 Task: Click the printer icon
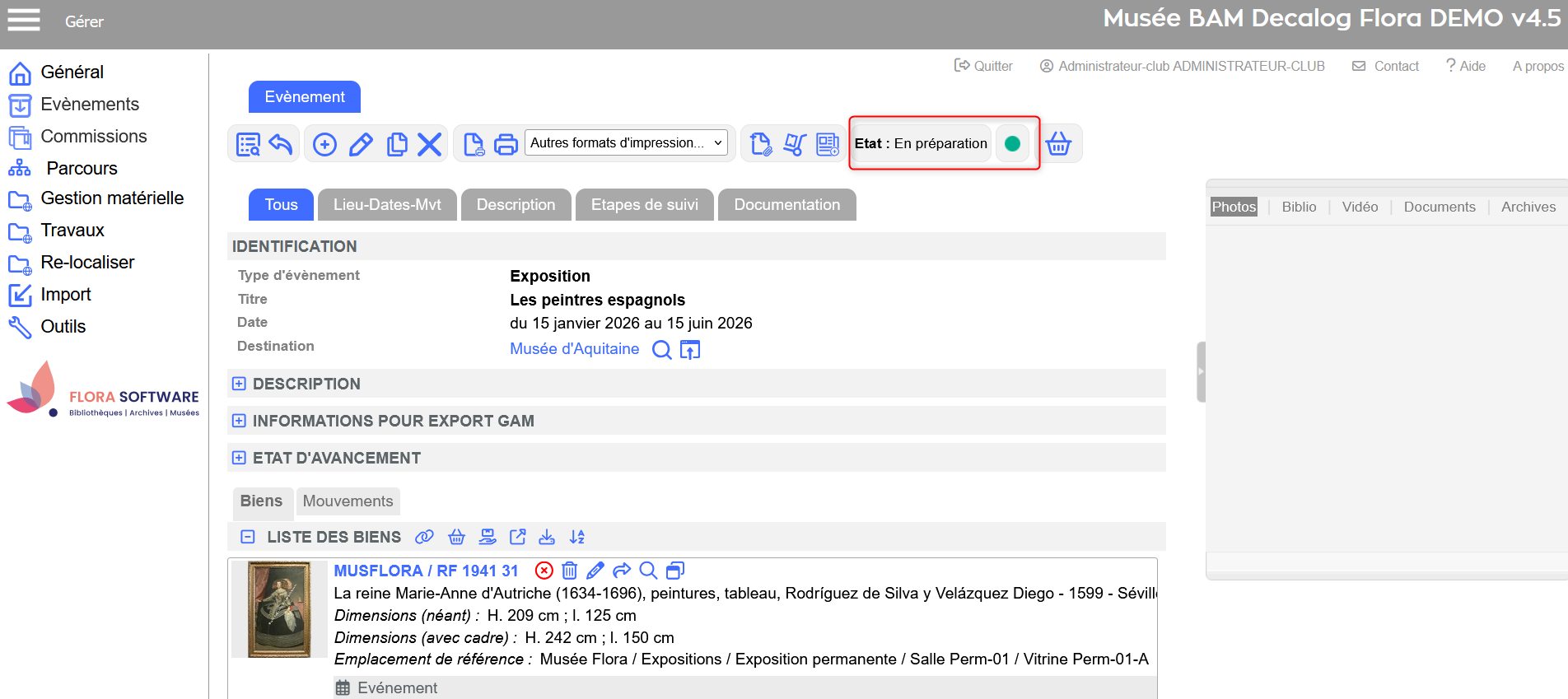tap(506, 144)
